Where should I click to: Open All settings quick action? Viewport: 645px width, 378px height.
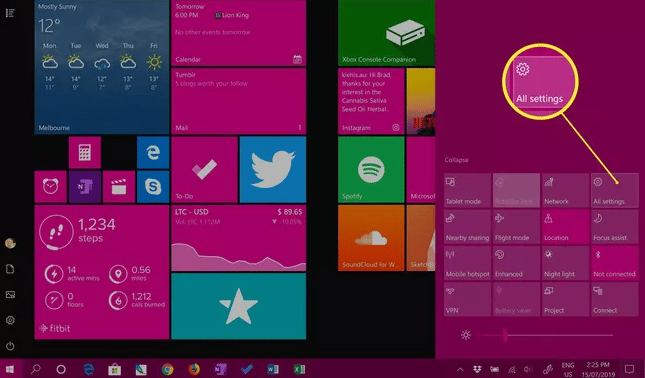point(615,190)
